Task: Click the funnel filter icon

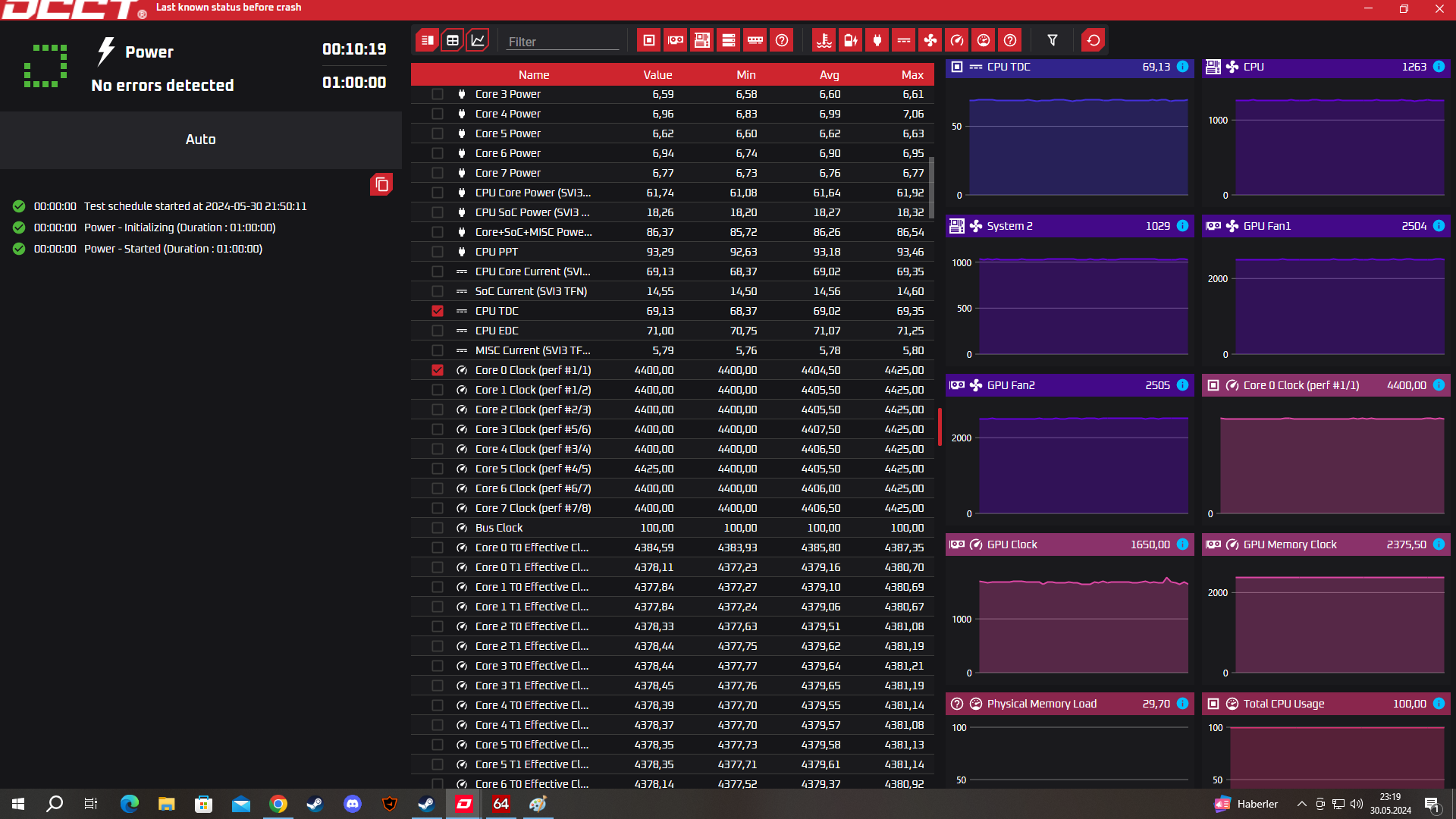Action: tap(1053, 40)
